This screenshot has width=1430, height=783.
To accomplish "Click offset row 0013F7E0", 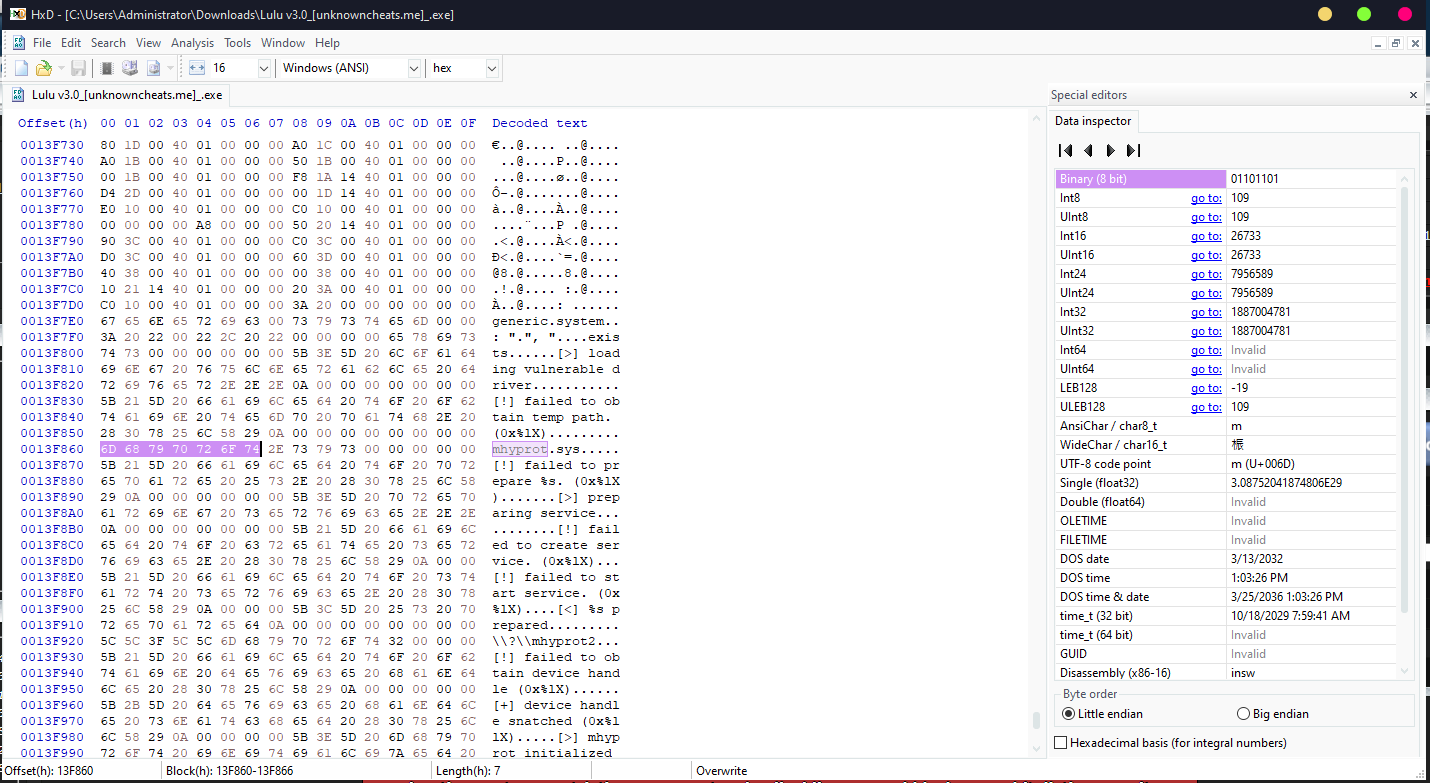I will (52, 321).
